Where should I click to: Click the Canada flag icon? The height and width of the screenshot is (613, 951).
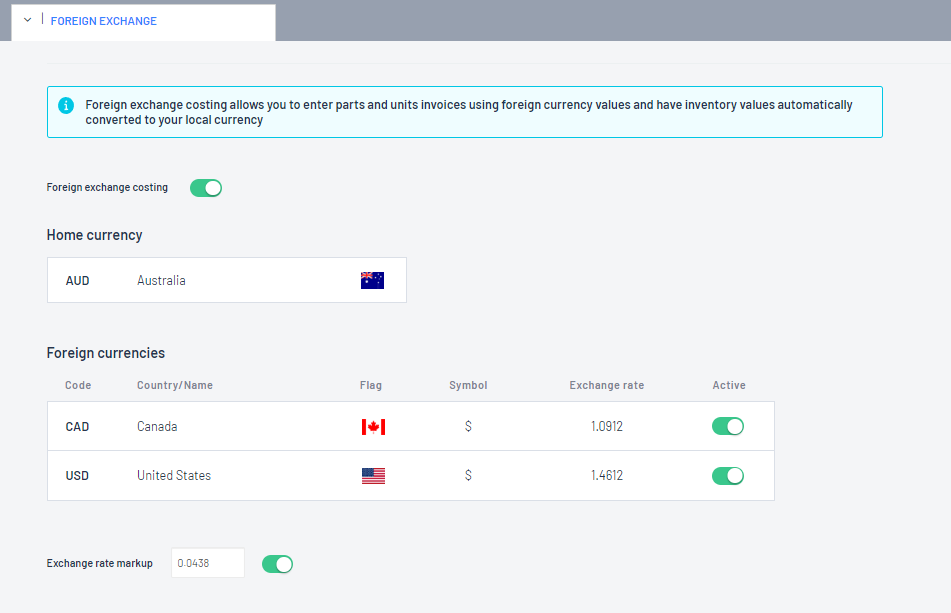pos(373,427)
